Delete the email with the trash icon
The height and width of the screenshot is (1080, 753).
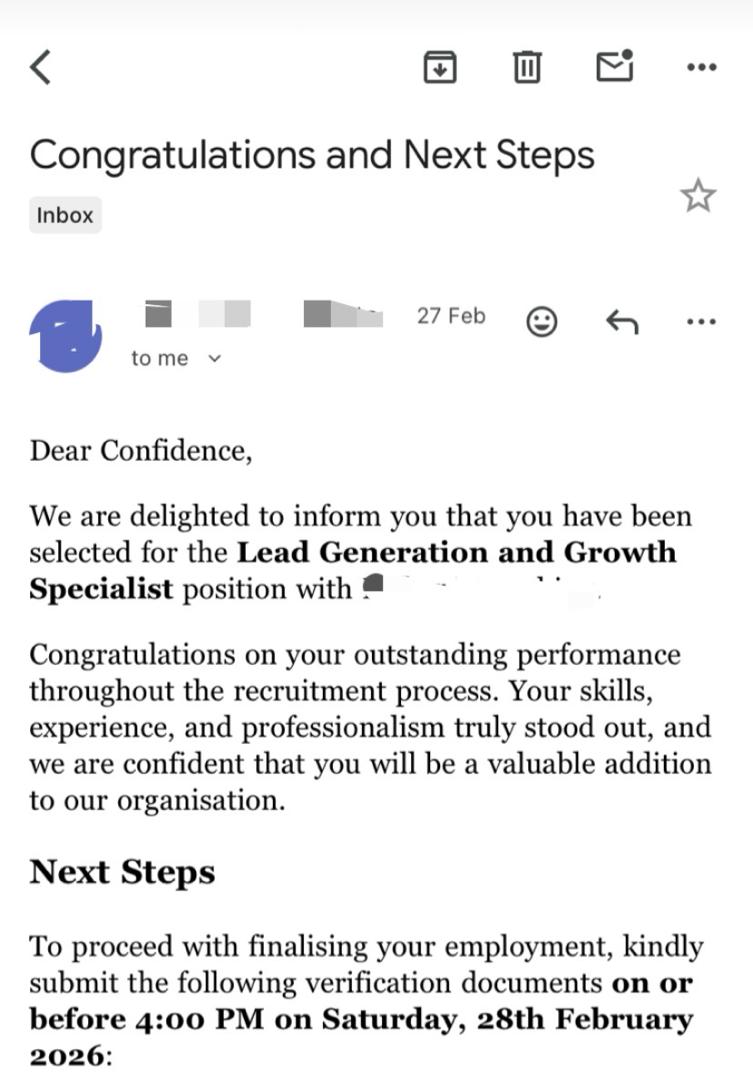click(527, 67)
